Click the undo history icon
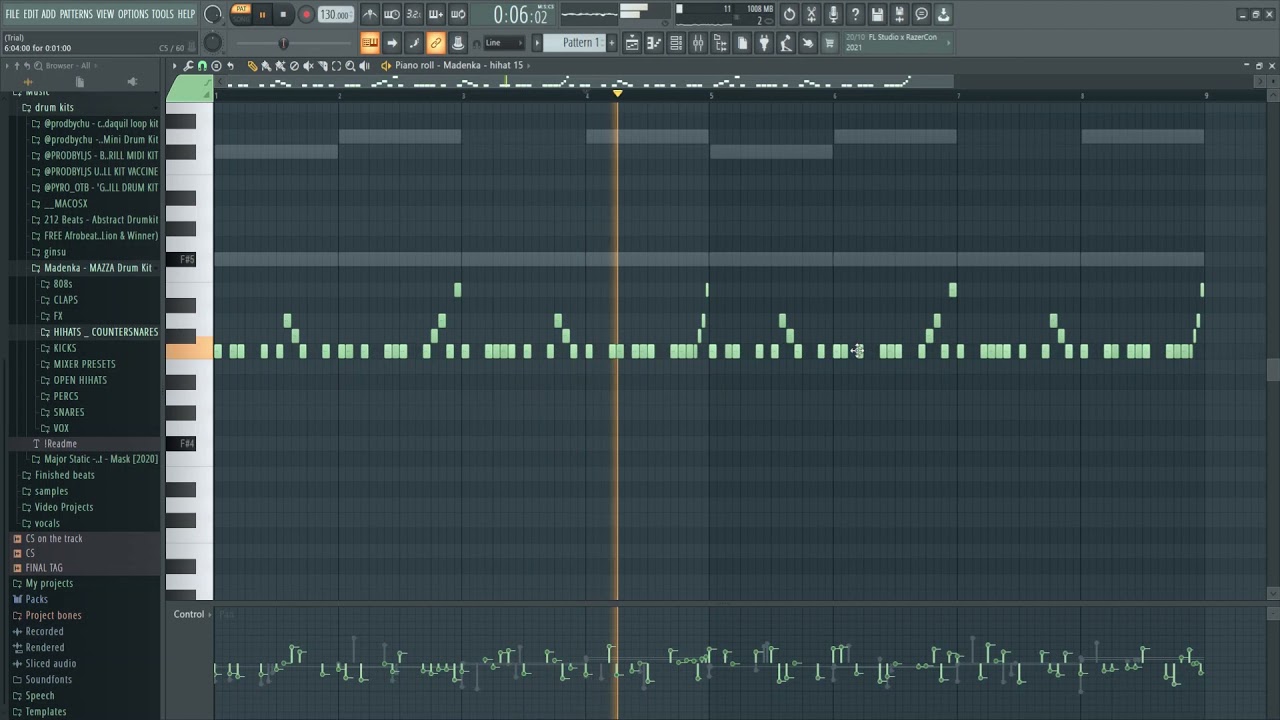The width and height of the screenshot is (1280, 720). tap(789, 14)
